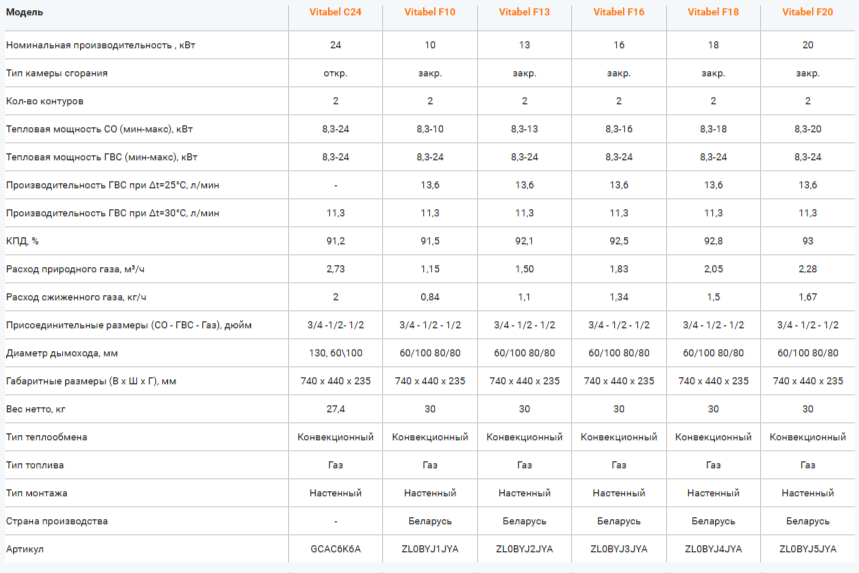Click article code 'ZL0BYJ1JYA'
This screenshot has height=573, width=859.
pyautogui.click(x=430, y=549)
